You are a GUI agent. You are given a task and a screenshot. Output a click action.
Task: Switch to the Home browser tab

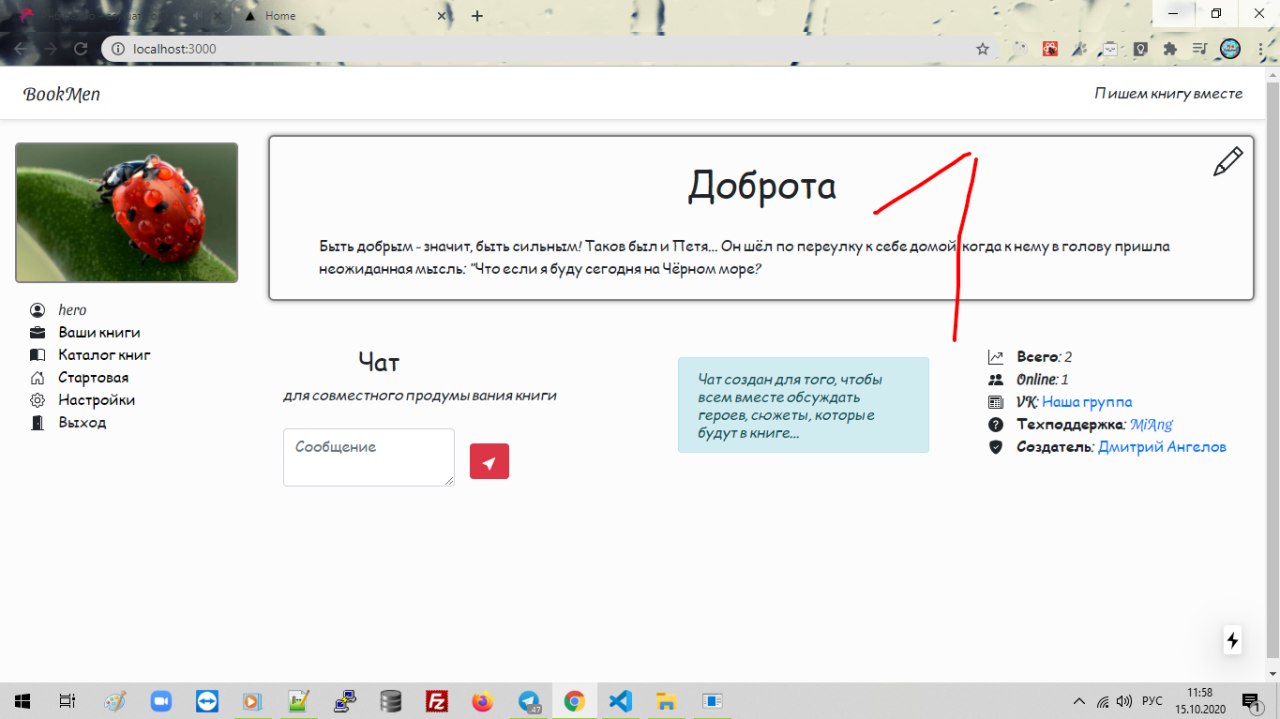pos(340,16)
